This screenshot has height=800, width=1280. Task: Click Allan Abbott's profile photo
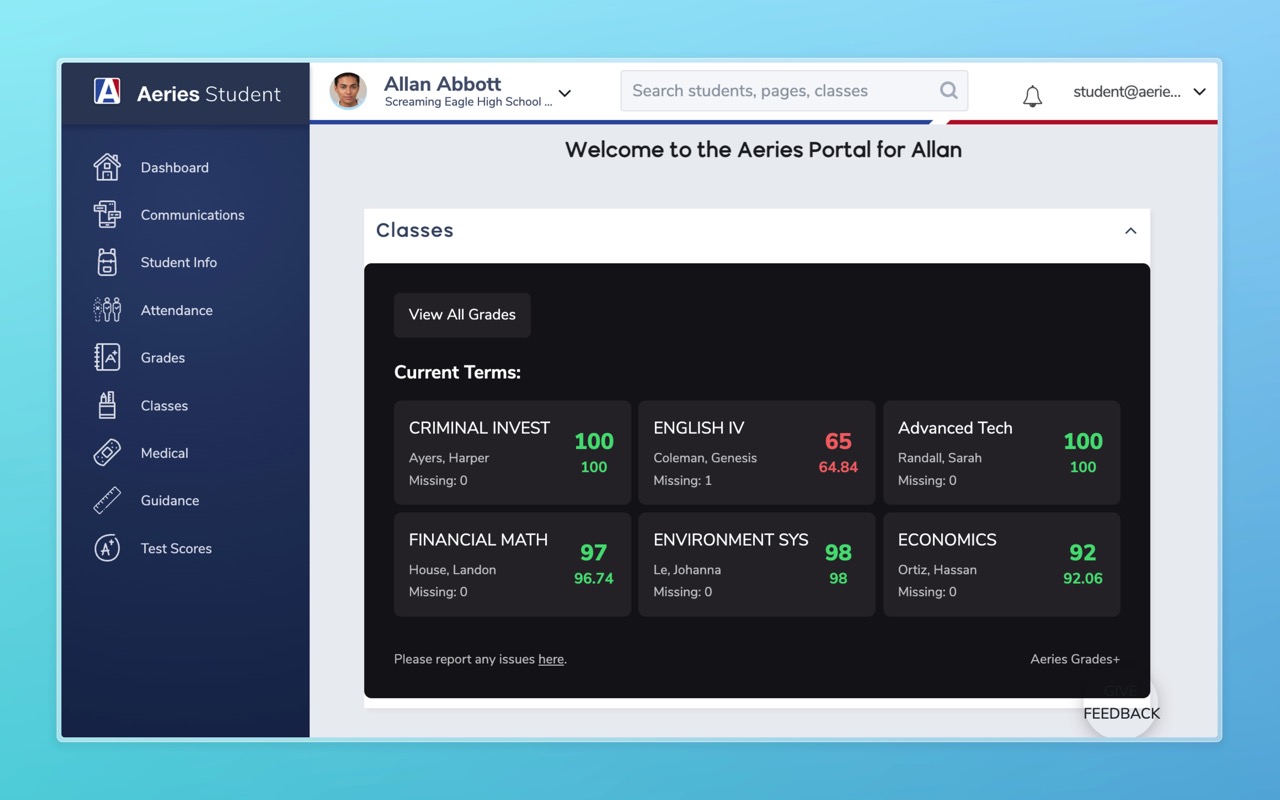click(348, 91)
